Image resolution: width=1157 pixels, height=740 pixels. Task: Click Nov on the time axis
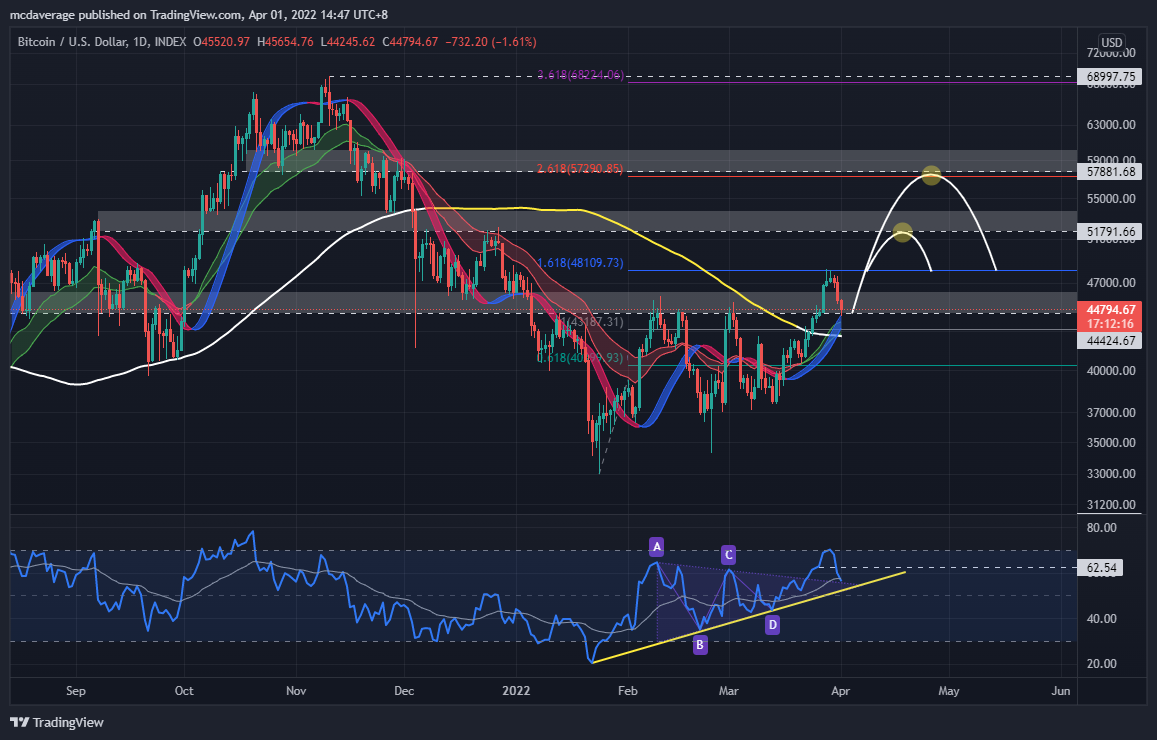tap(296, 691)
